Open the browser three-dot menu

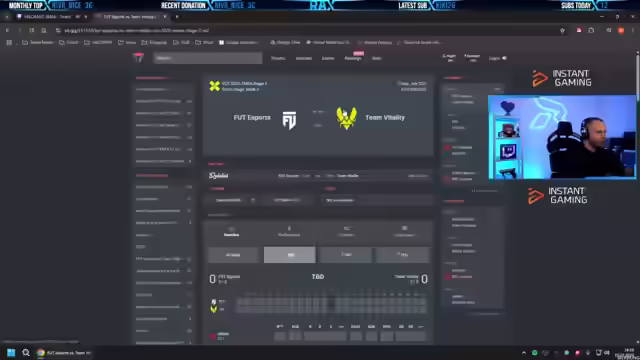[x=633, y=31]
